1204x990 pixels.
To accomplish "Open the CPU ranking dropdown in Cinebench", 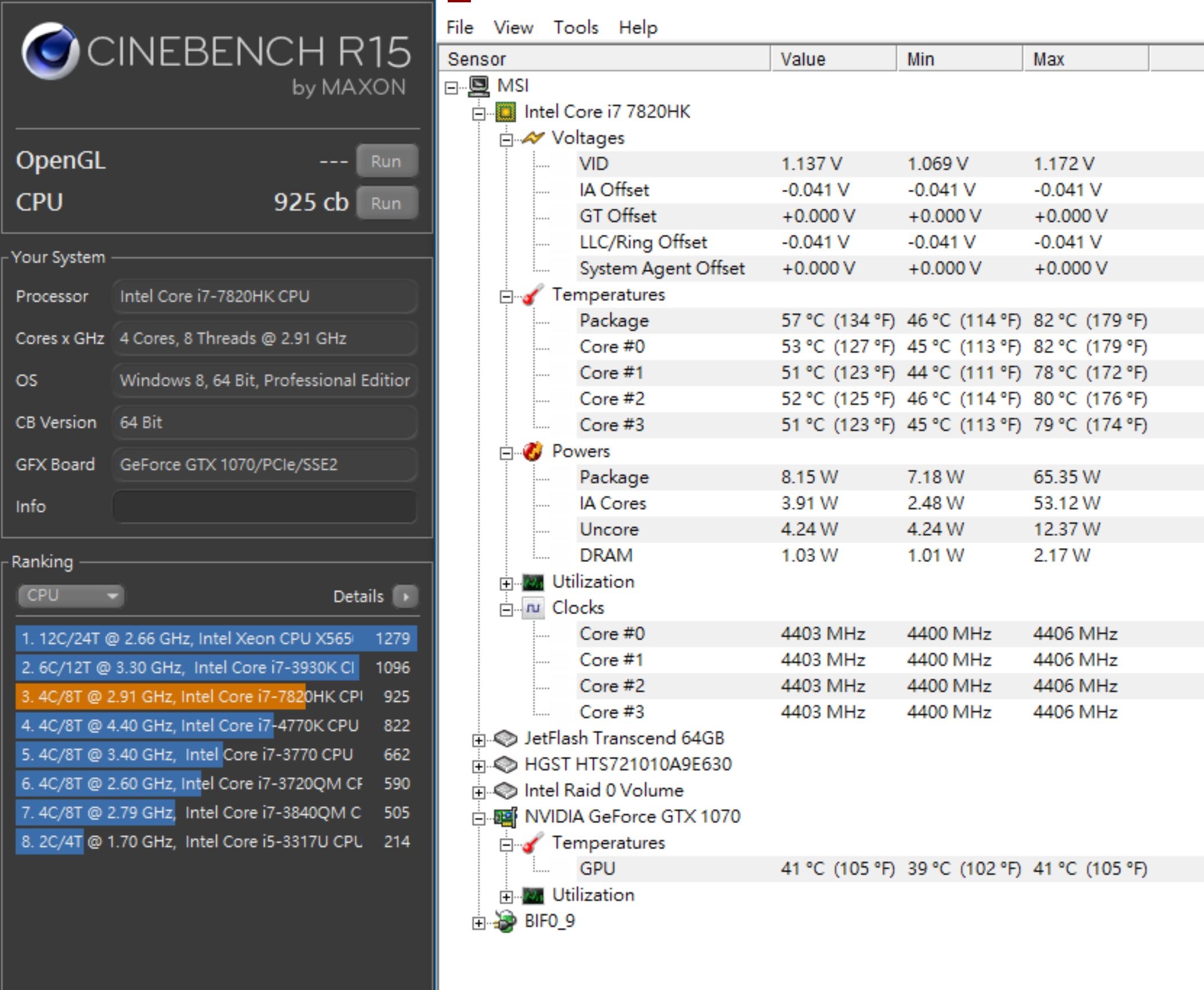I will [x=71, y=596].
